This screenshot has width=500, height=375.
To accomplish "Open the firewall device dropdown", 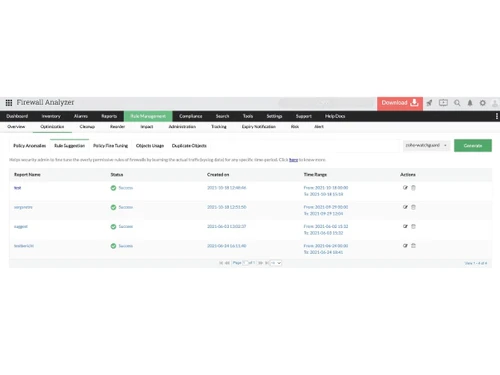I will [426, 145].
